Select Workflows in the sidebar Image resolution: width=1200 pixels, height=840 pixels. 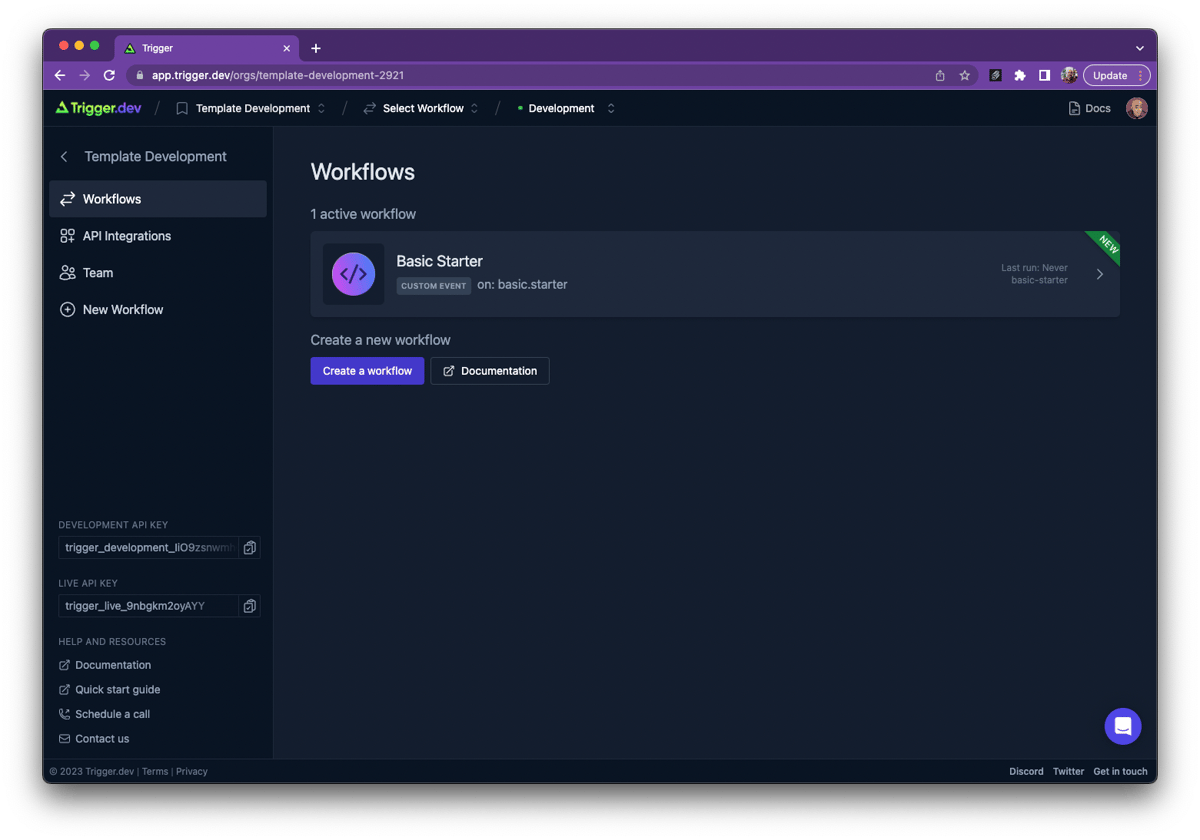(158, 199)
